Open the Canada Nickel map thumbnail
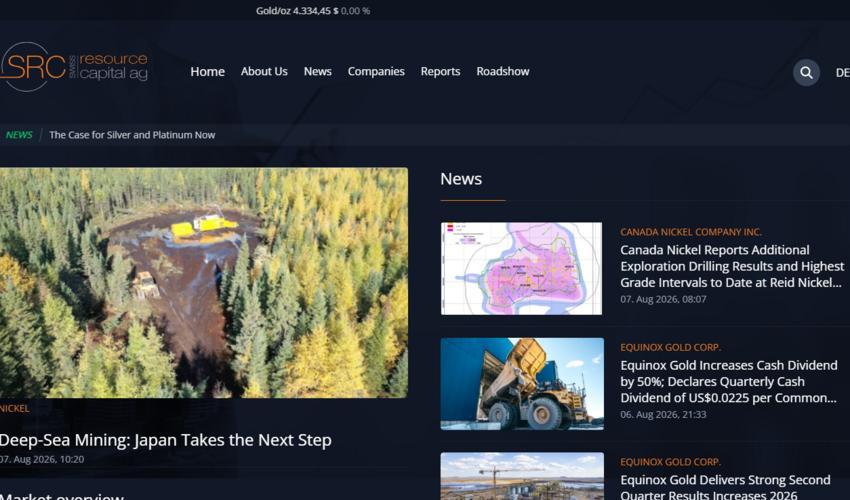 click(521, 268)
